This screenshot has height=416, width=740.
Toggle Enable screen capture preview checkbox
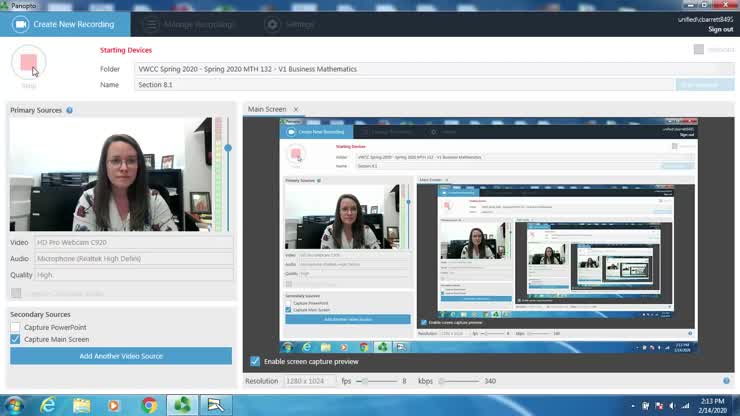click(x=255, y=361)
